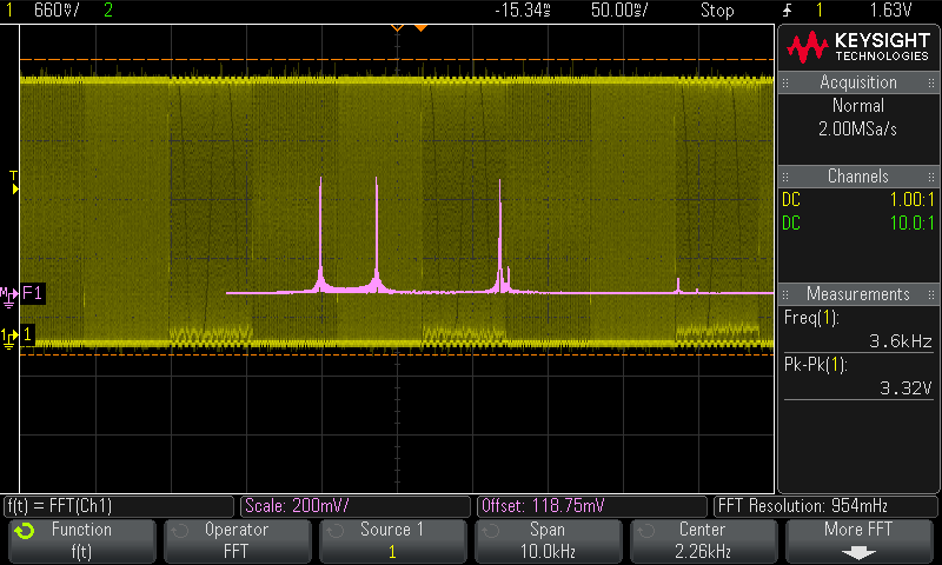
Task: Click the trigger level 1.63V readout
Action: click(x=891, y=10)
